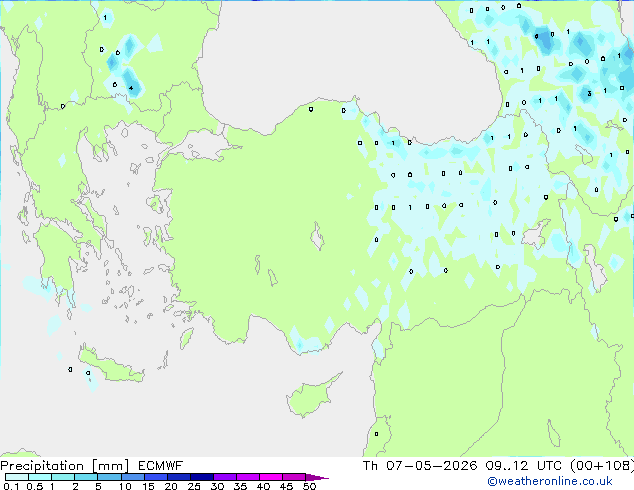This screenshot has width=634, height=490.
Task: Choose the 30 mm purple legend swatch
Action: [224, 477]
